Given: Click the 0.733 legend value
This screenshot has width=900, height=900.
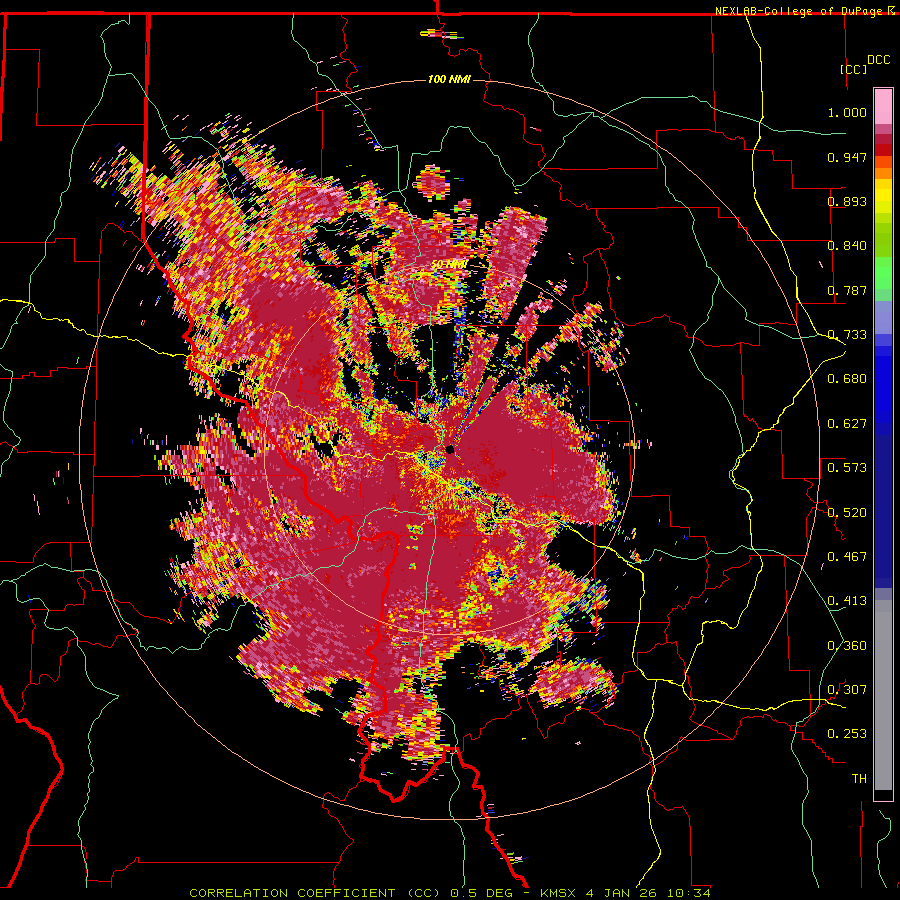Looking at the screenshot, I should [x=847, y=335].
